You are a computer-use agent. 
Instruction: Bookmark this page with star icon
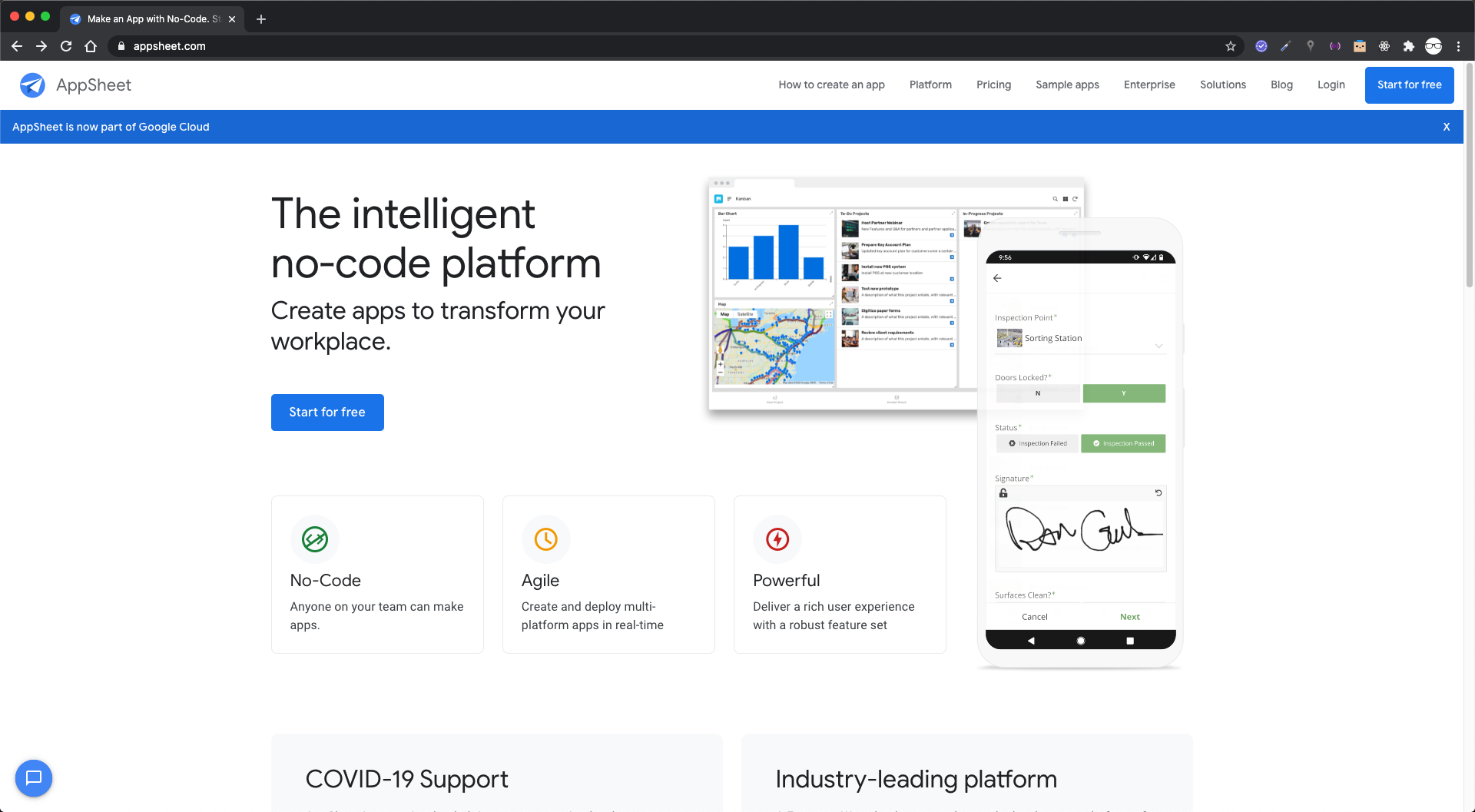tap(1231, 46)
